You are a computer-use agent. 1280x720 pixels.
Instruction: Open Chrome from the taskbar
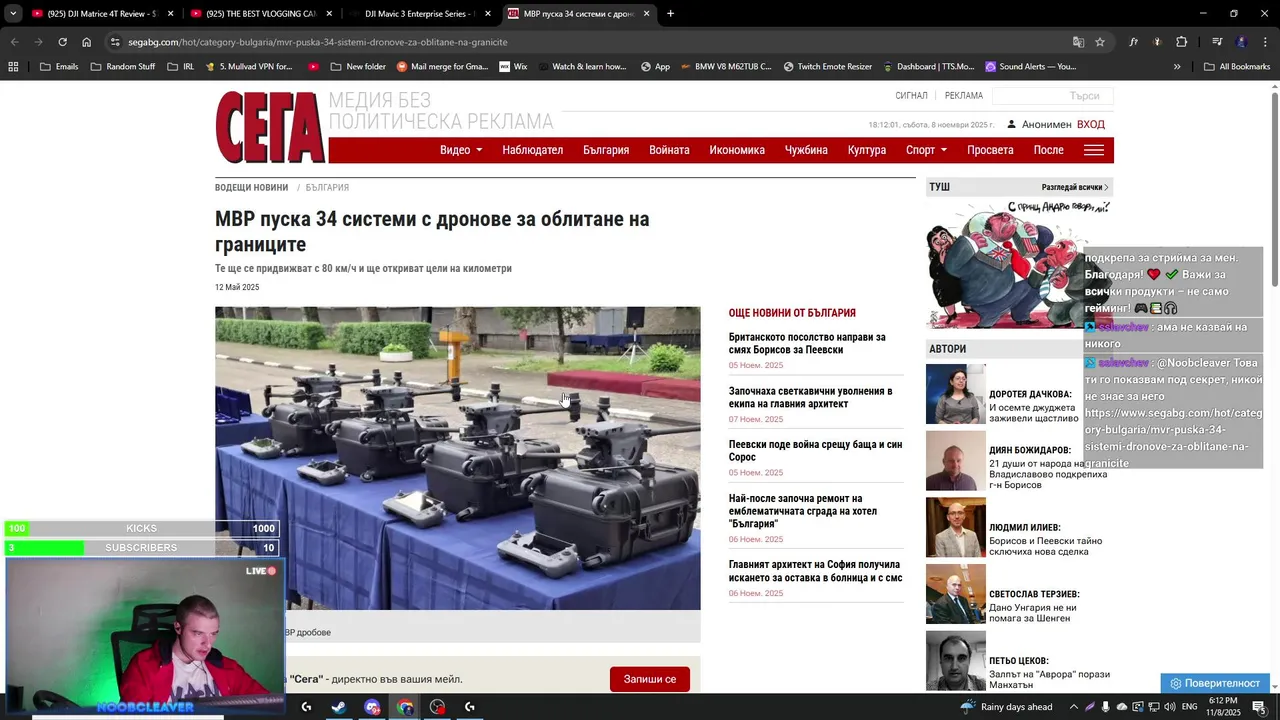click(x=405, y=707)
